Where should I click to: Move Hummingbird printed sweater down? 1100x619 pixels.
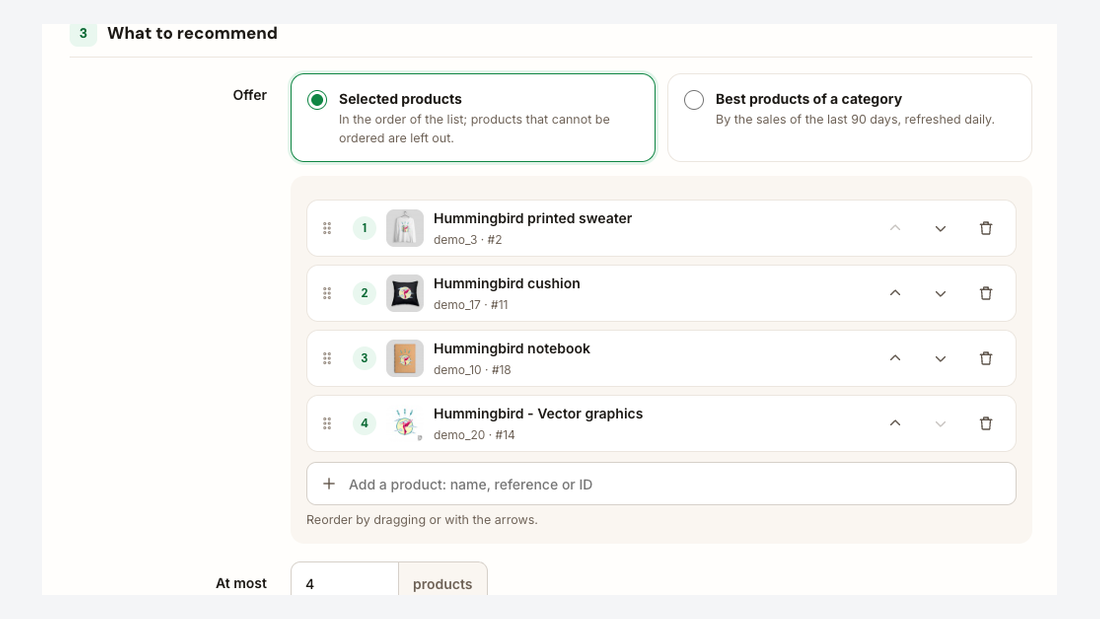click(x=941, y=228)
